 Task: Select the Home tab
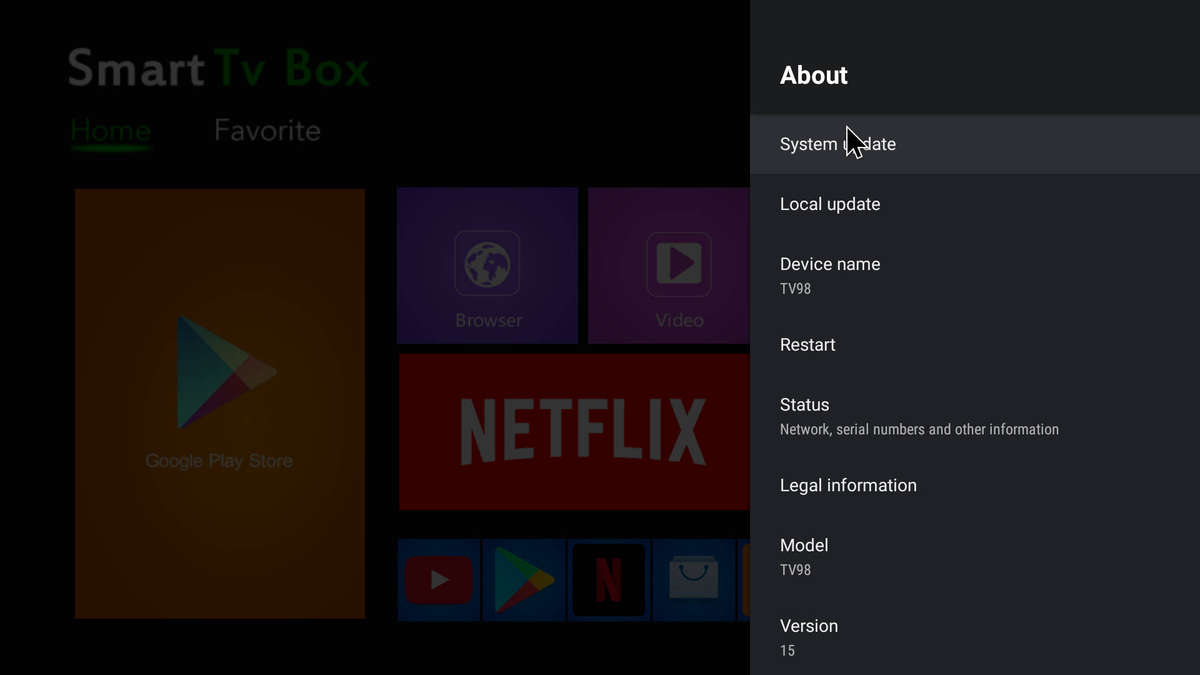coord(110,130)
